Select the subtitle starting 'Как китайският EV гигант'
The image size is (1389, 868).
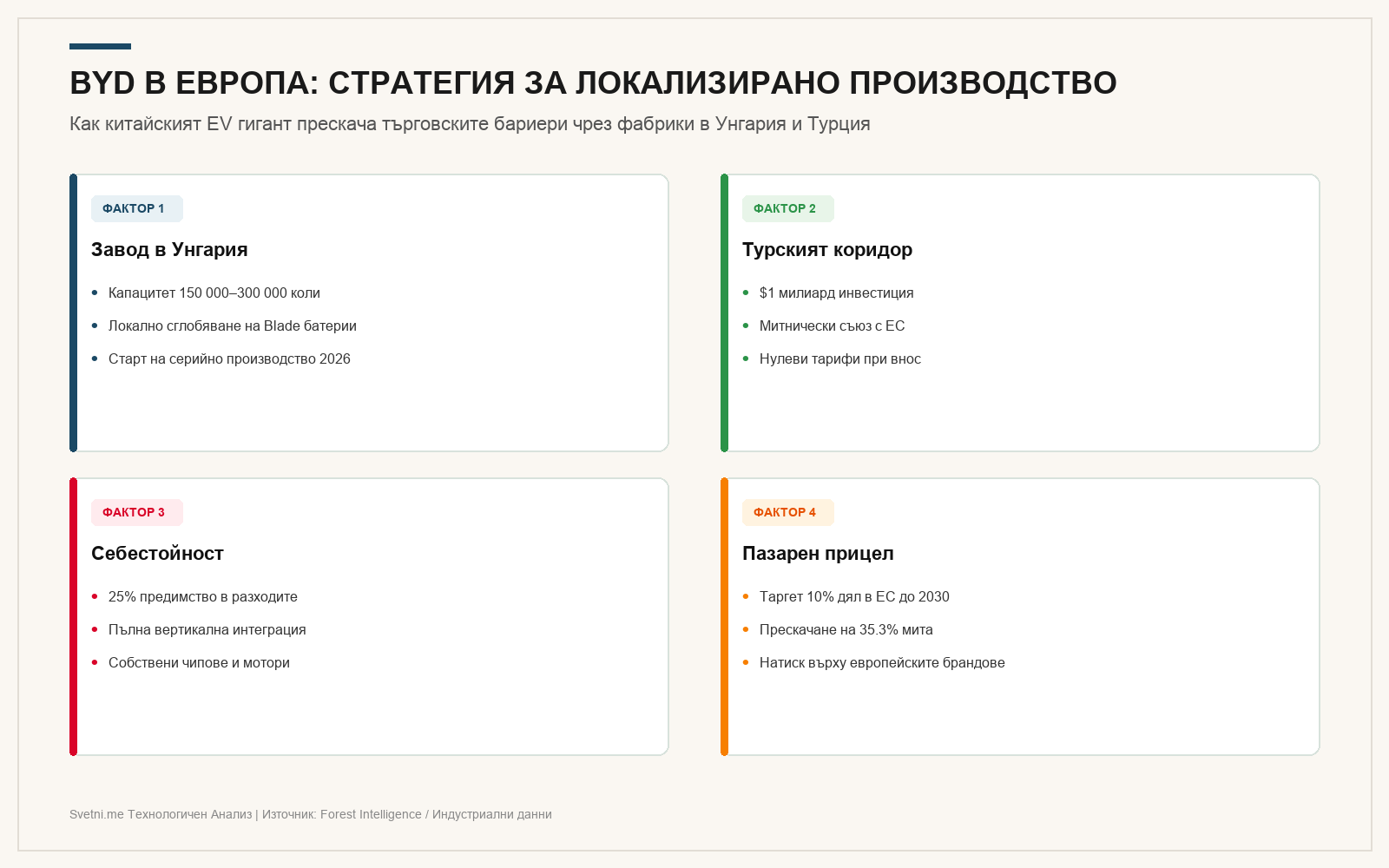point(470,124)
